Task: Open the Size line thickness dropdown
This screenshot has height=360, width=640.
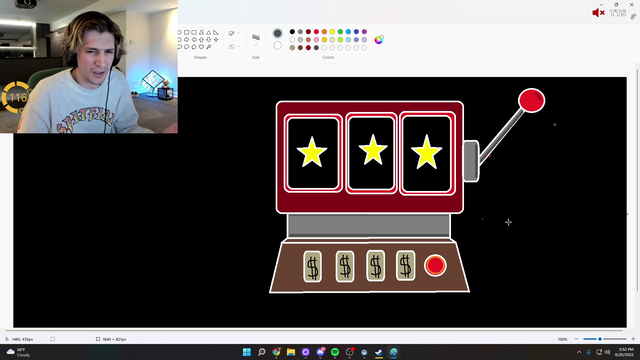Action: tap(256, 45)
